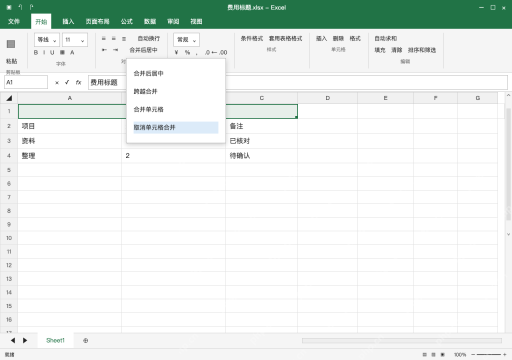Click the save icon in title bar
This screenshot has height=360, width=512.
point(9,7)
